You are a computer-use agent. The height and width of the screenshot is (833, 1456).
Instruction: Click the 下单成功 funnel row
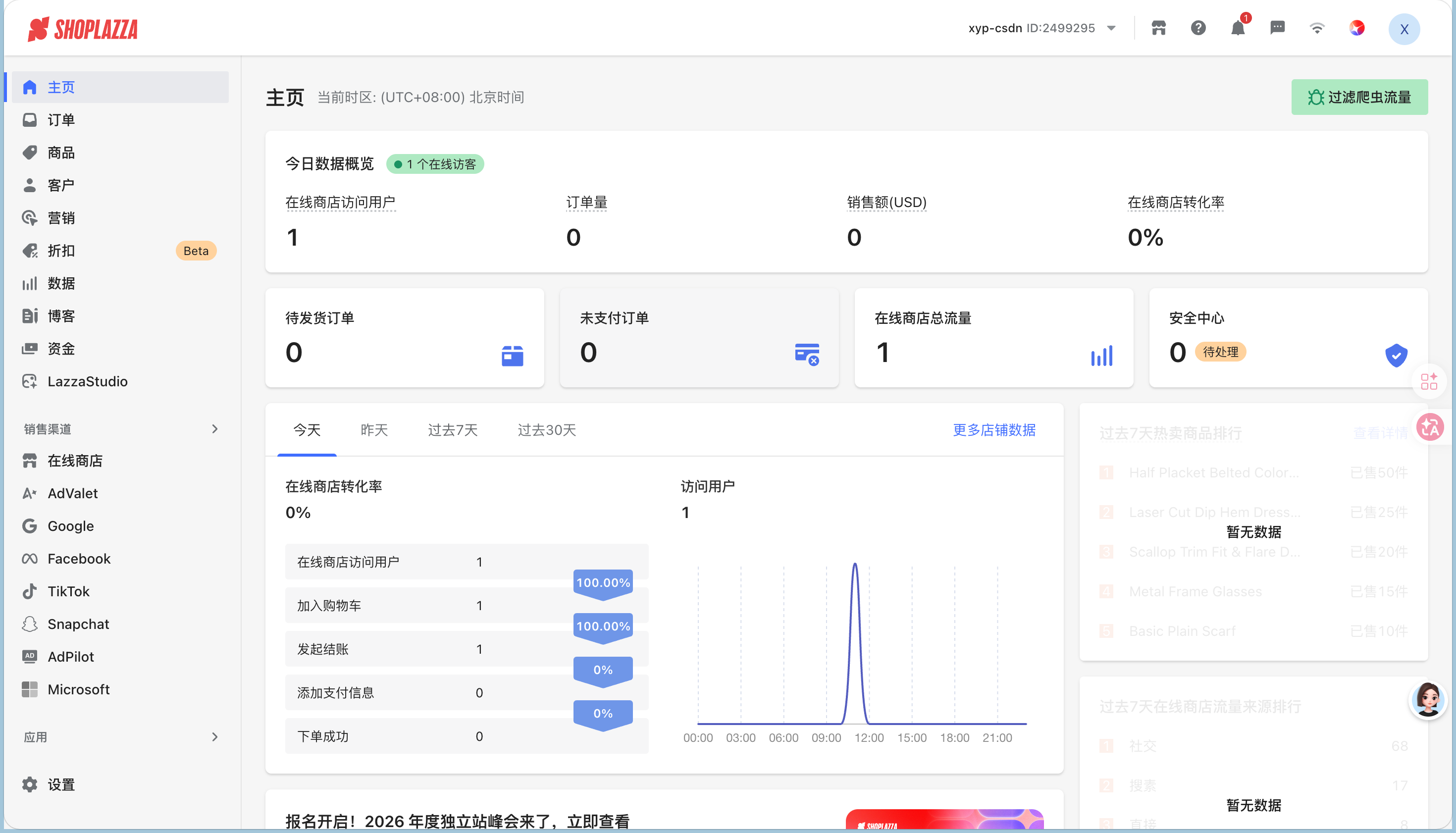click(467, 736)
